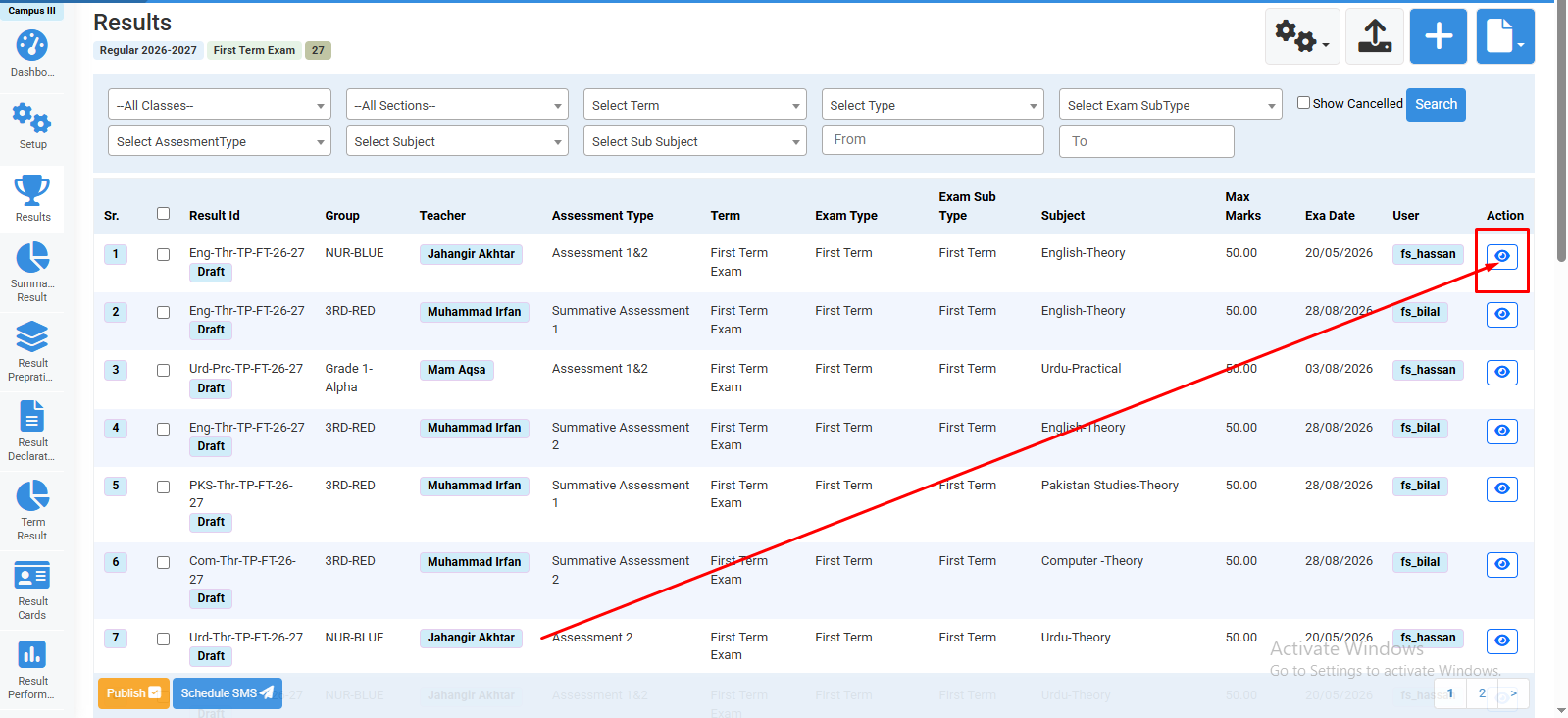This screenshot has height=718, width=1568.
Task: Open the settings gears dropdown button
Action: (x=1302, y=37)
